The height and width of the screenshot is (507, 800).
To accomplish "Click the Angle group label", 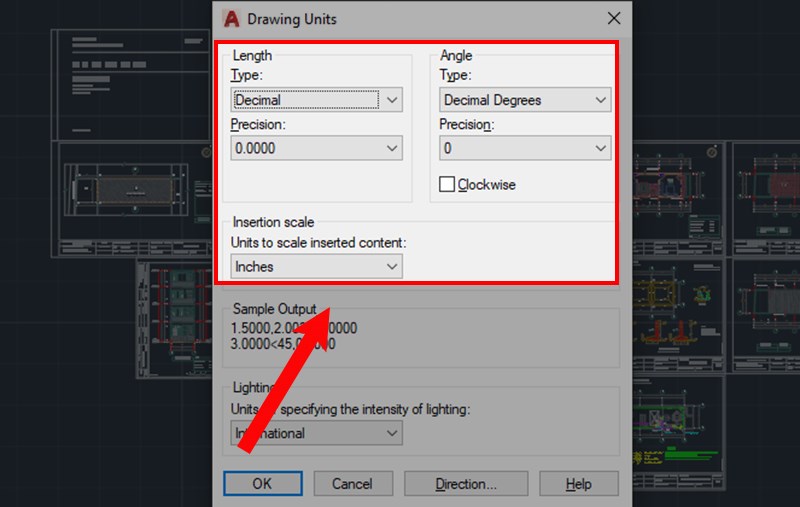I will pos(456,55).
